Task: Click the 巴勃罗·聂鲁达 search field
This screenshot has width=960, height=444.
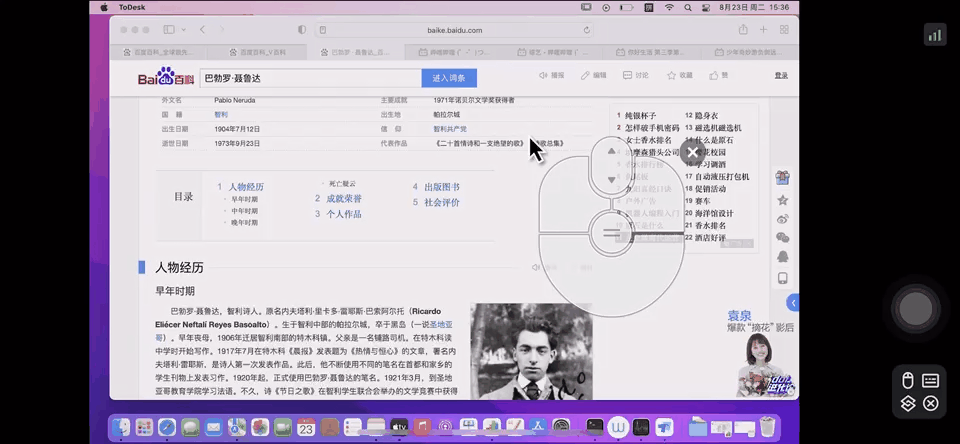Action: (310, 78)
